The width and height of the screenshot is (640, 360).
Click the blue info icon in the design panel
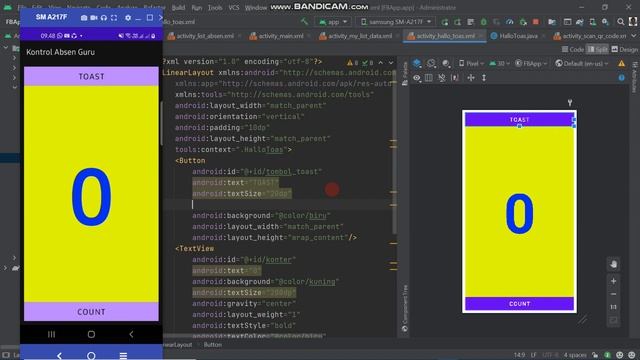tap(621, 78)
